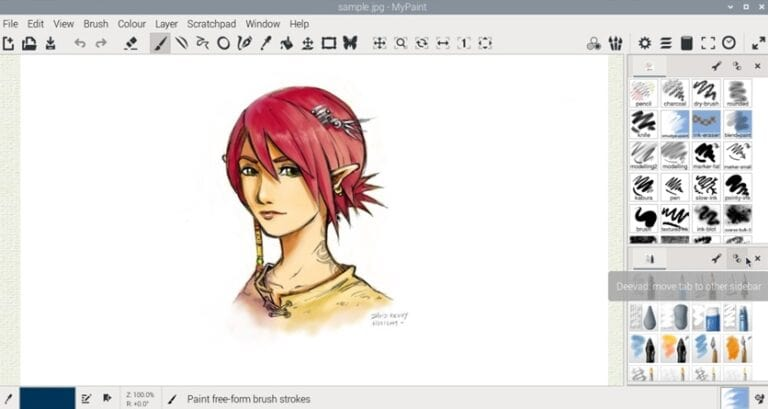Undo the last stroke

tap(80, 43)
